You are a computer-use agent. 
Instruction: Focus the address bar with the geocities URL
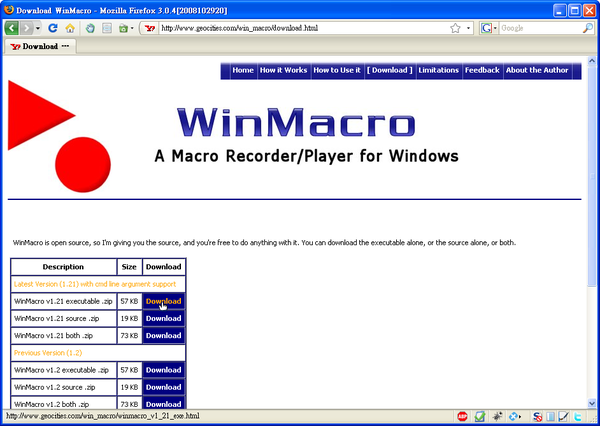(x=302, y=28)
